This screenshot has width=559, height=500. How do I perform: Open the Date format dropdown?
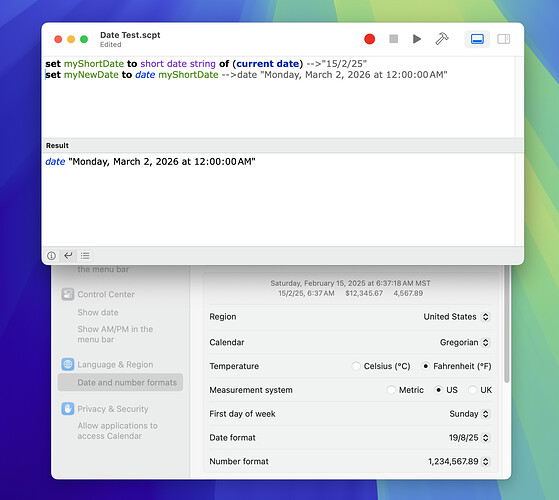pyautogui.click(x=469, y=438)
